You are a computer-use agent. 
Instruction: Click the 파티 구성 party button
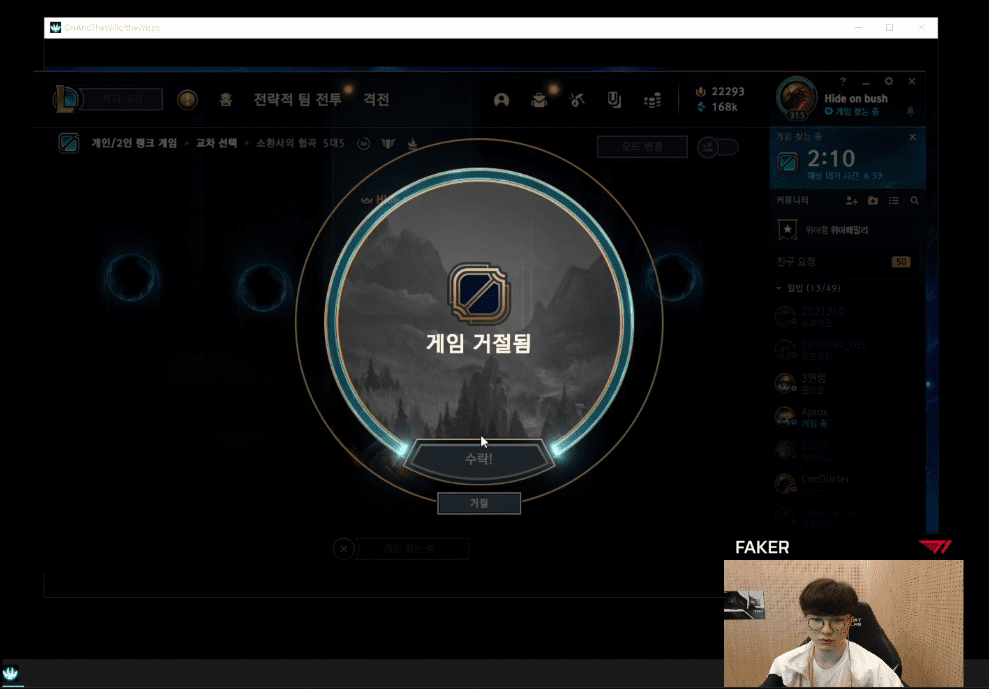pos(122,99)
